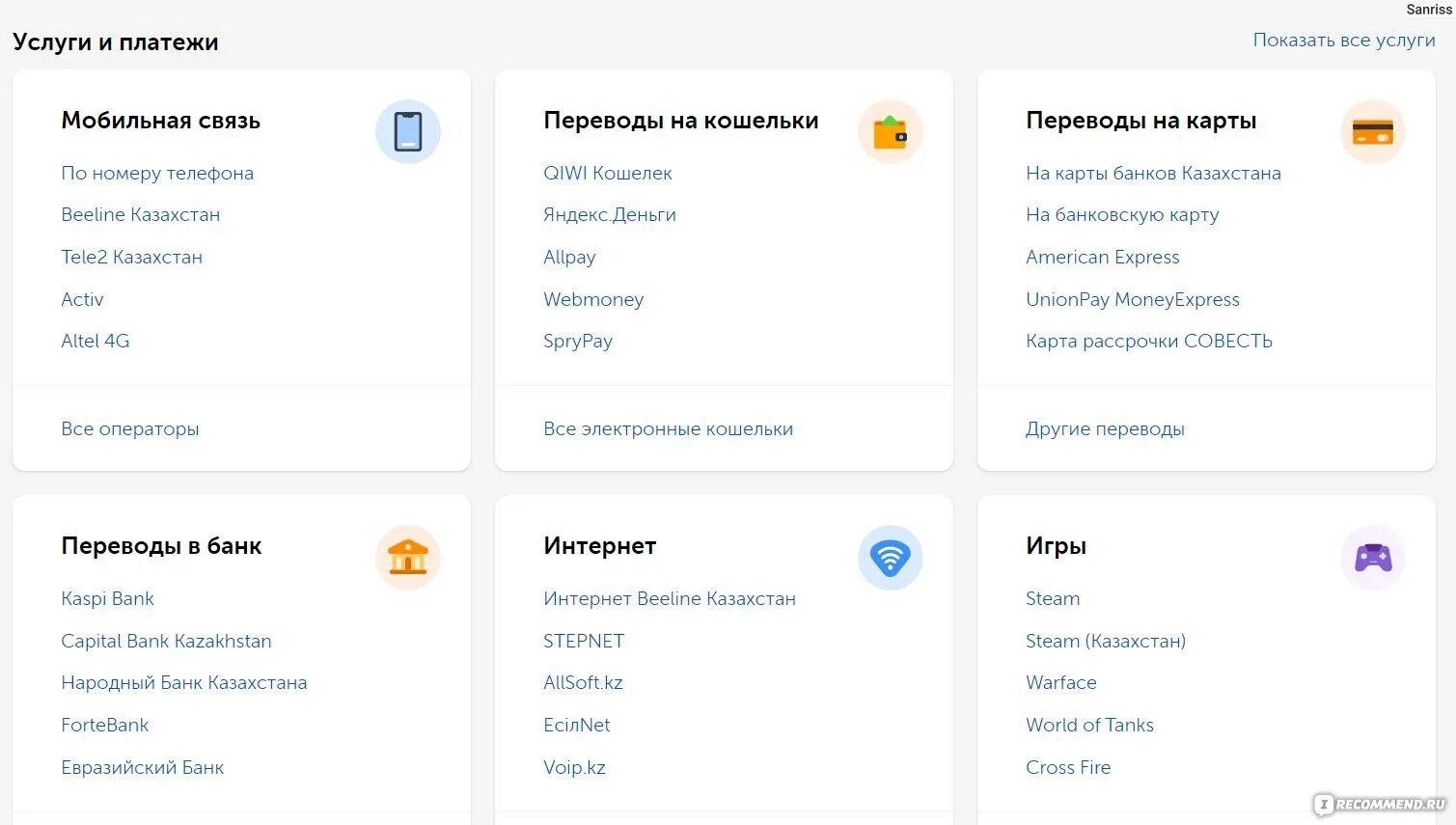Click the mobile phone icon
This screenshot has width=1456, height=825.
tap(408, 132)
